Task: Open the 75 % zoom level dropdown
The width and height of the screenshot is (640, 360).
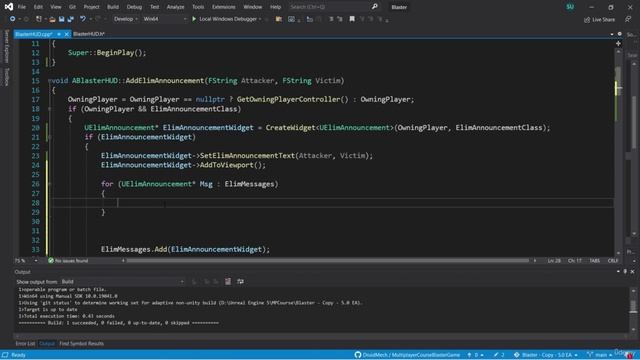Action: [26, 260]
